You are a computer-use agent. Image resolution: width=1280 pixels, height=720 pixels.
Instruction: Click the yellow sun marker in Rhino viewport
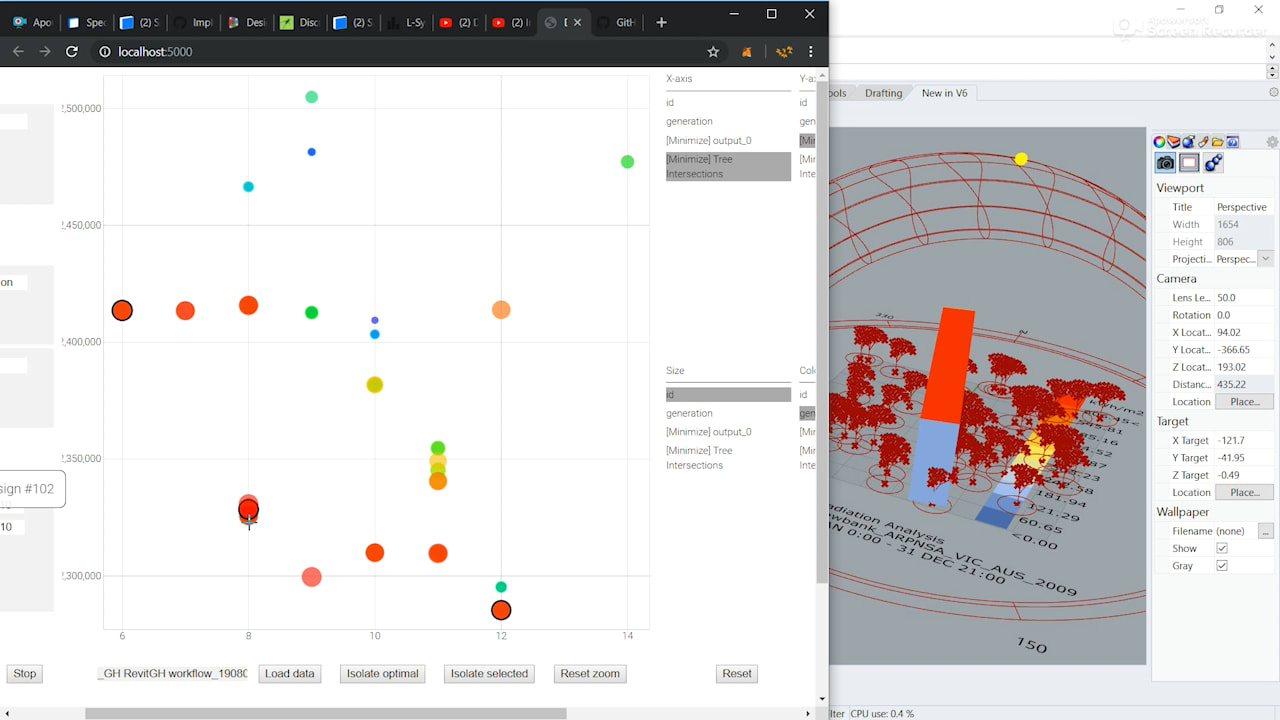(x=1021, y=159)
